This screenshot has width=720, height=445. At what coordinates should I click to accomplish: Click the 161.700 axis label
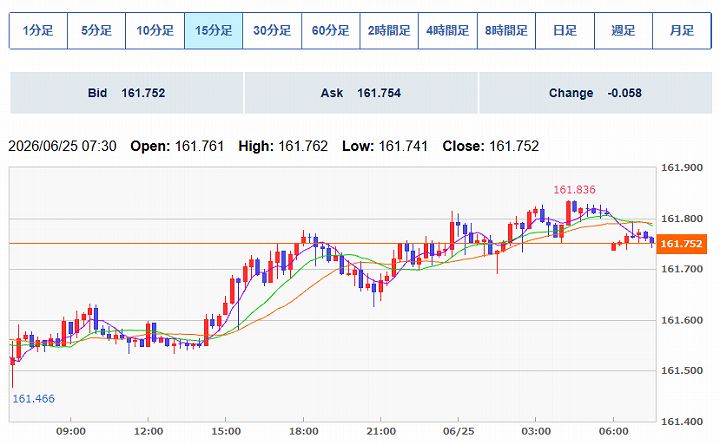[x=681, y=269]
